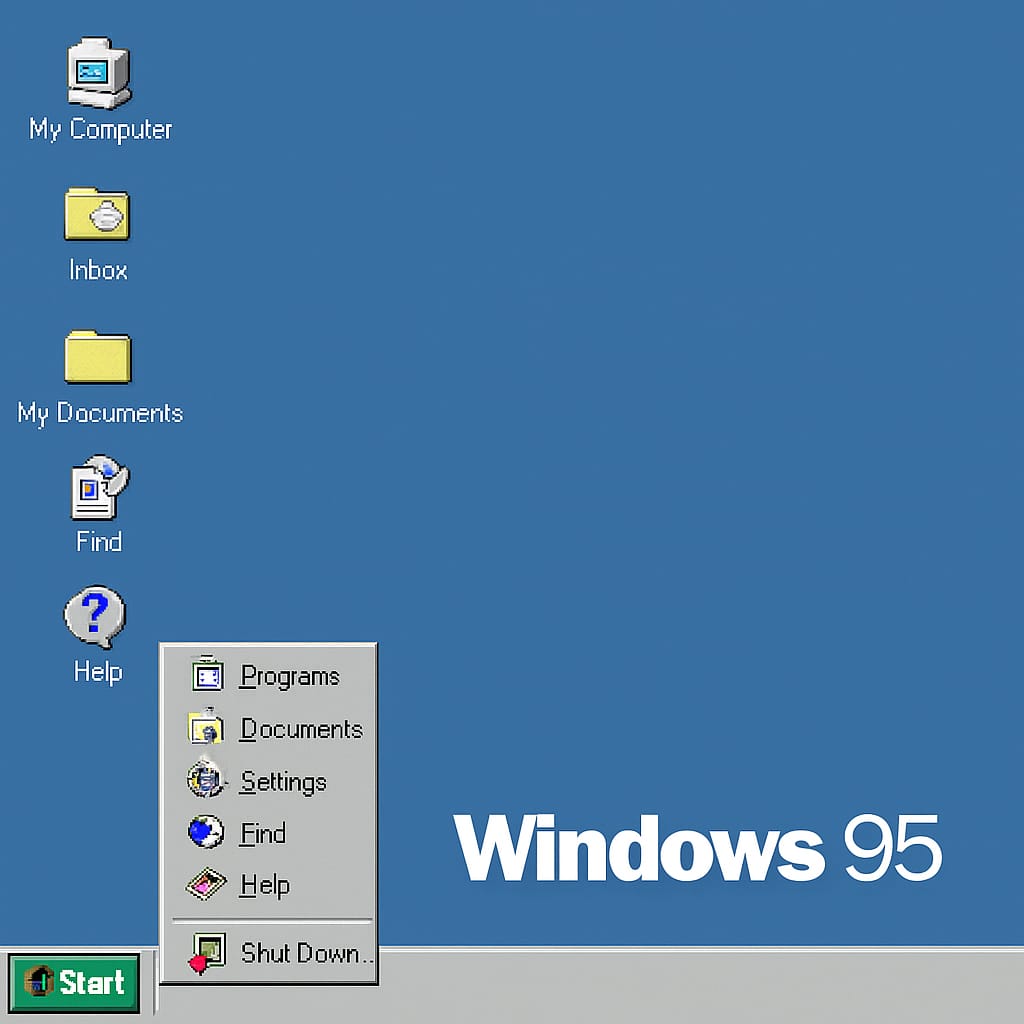The width and height of the screenshot is (1024, 1024).
Task: Click the Help book icon in the Start menu
Action: tap(207, 885)
